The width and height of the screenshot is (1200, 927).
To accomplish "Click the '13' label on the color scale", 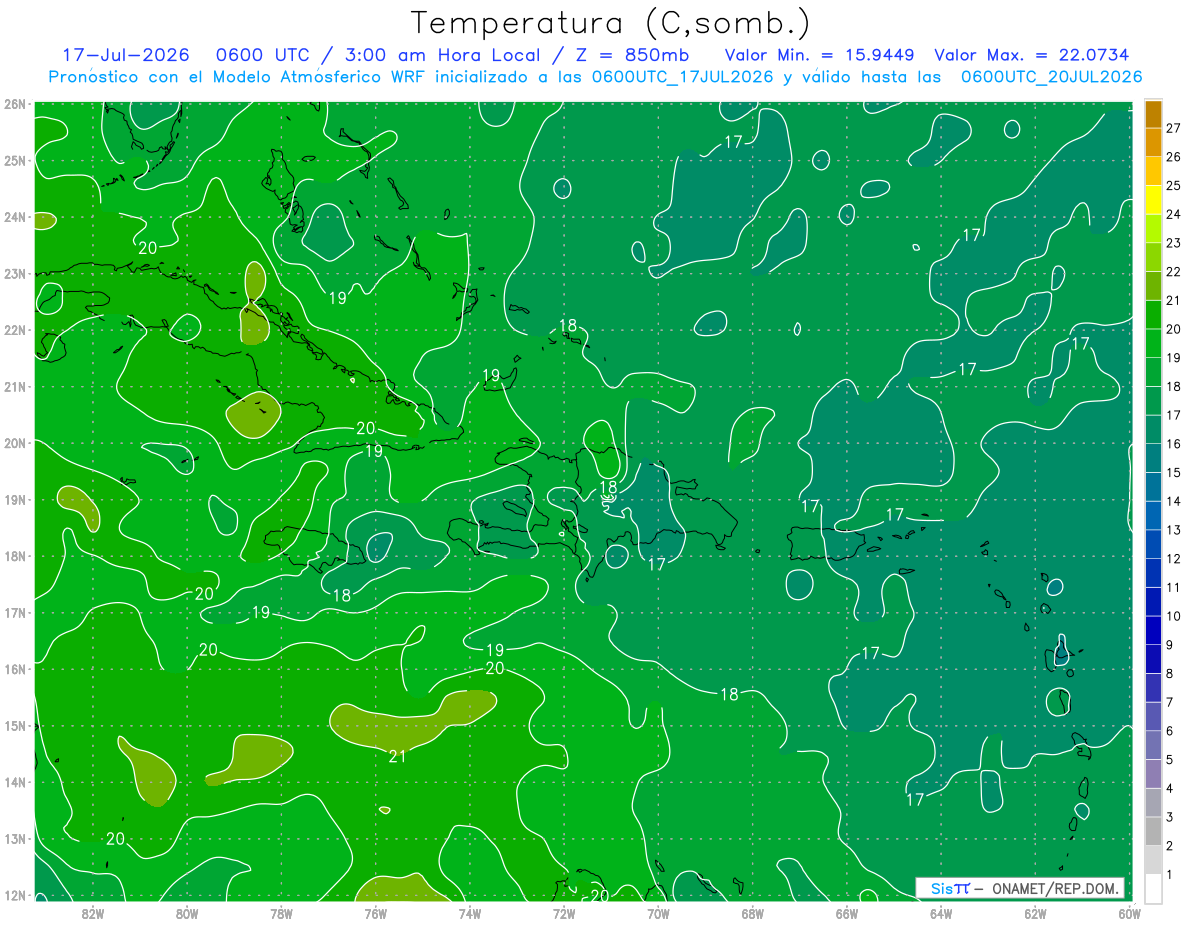I will coord(1173,530).
